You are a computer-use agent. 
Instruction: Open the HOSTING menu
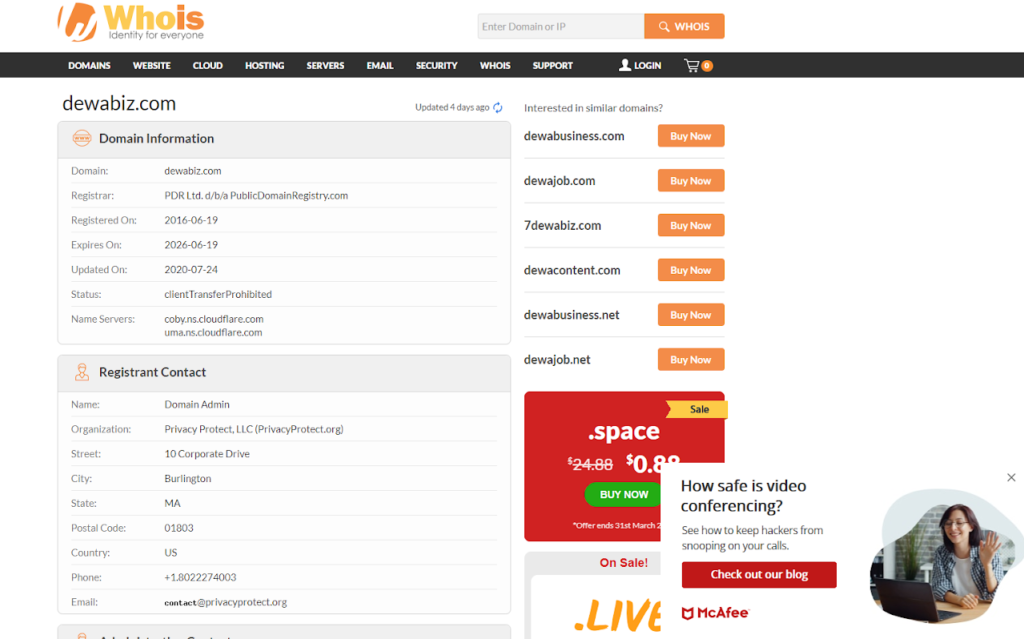pyautogui.click(x=264, y=65)
